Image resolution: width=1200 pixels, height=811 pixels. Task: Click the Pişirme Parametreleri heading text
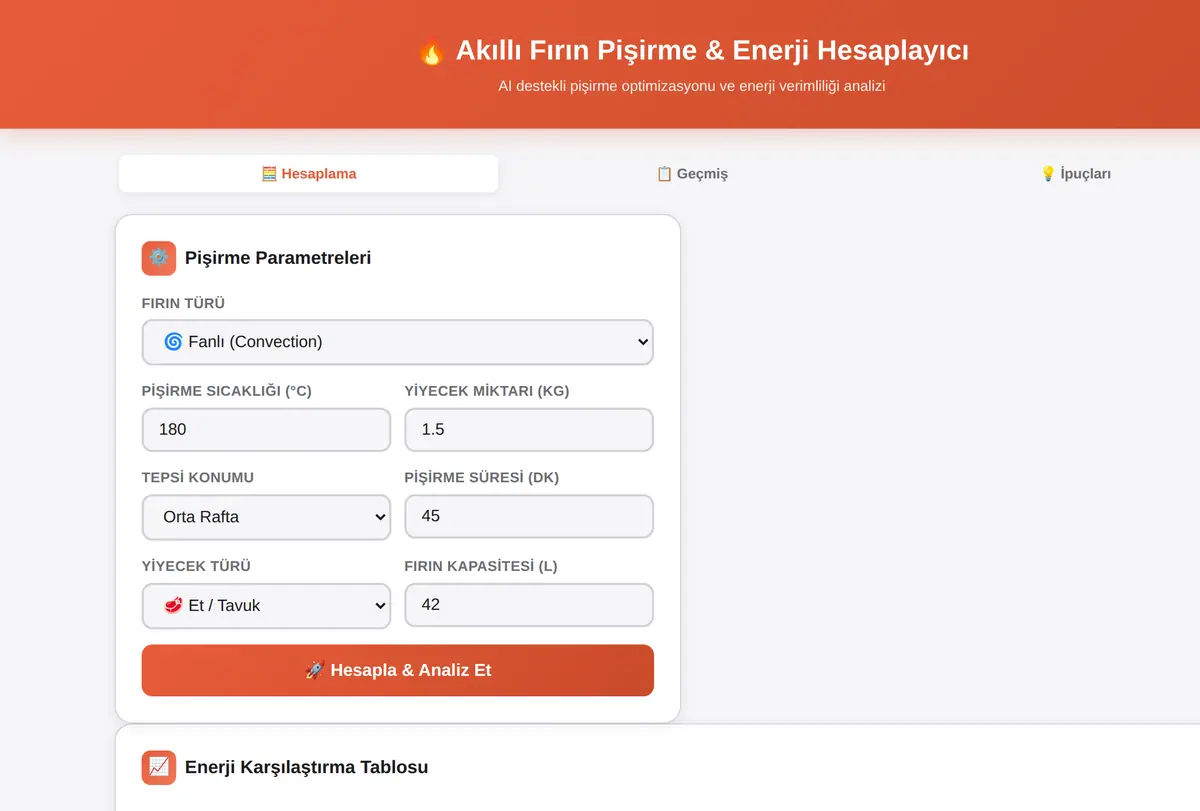(278, 258)
